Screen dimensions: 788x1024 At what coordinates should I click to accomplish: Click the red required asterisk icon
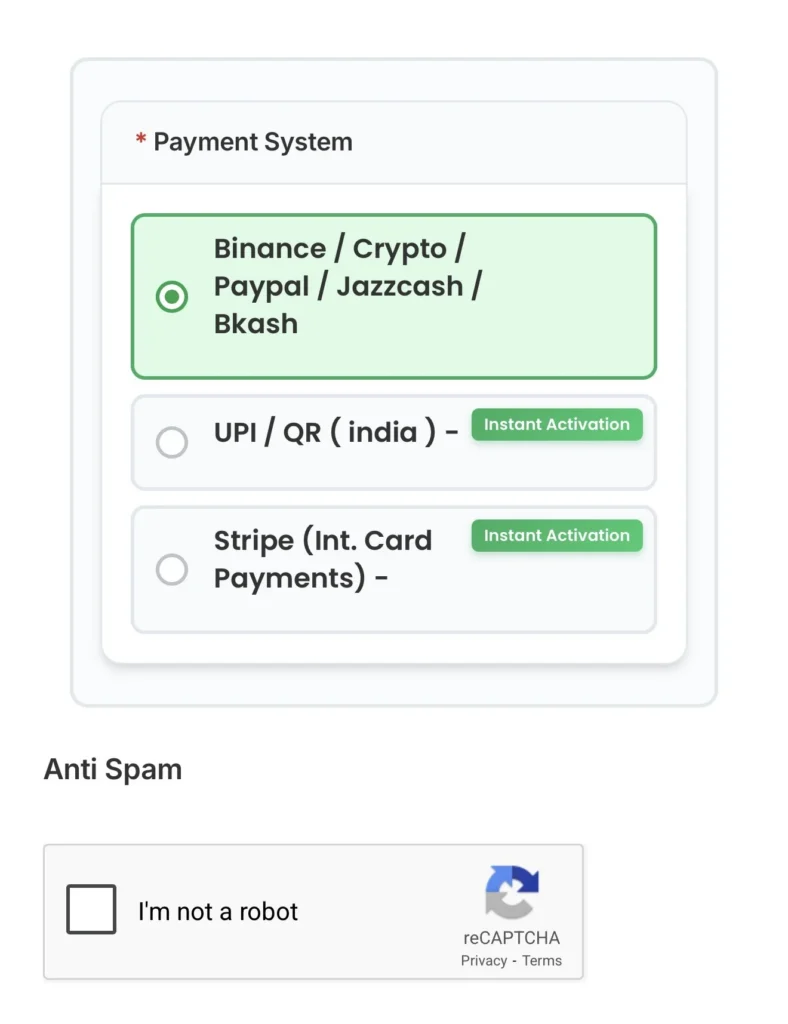[x=141, y=141]
